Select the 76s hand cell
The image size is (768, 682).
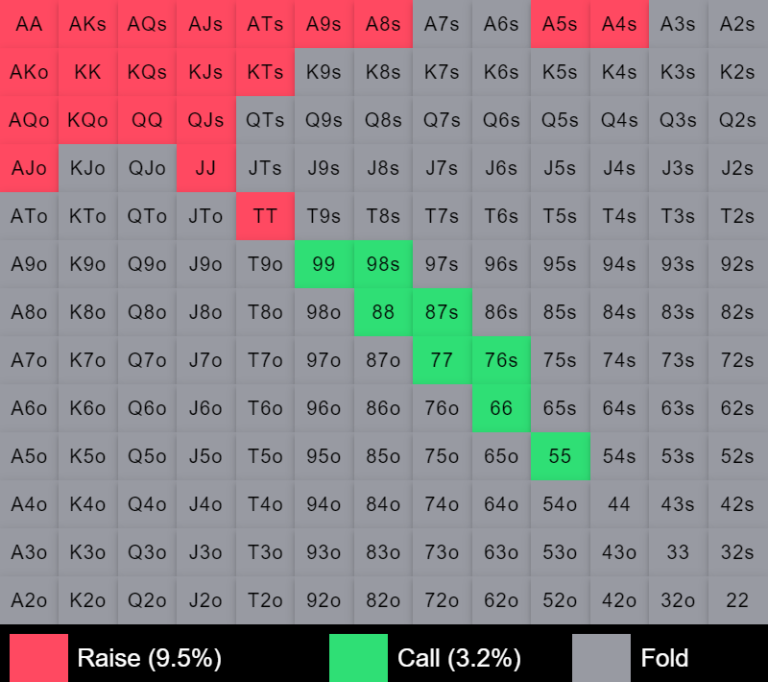(501, 360)
